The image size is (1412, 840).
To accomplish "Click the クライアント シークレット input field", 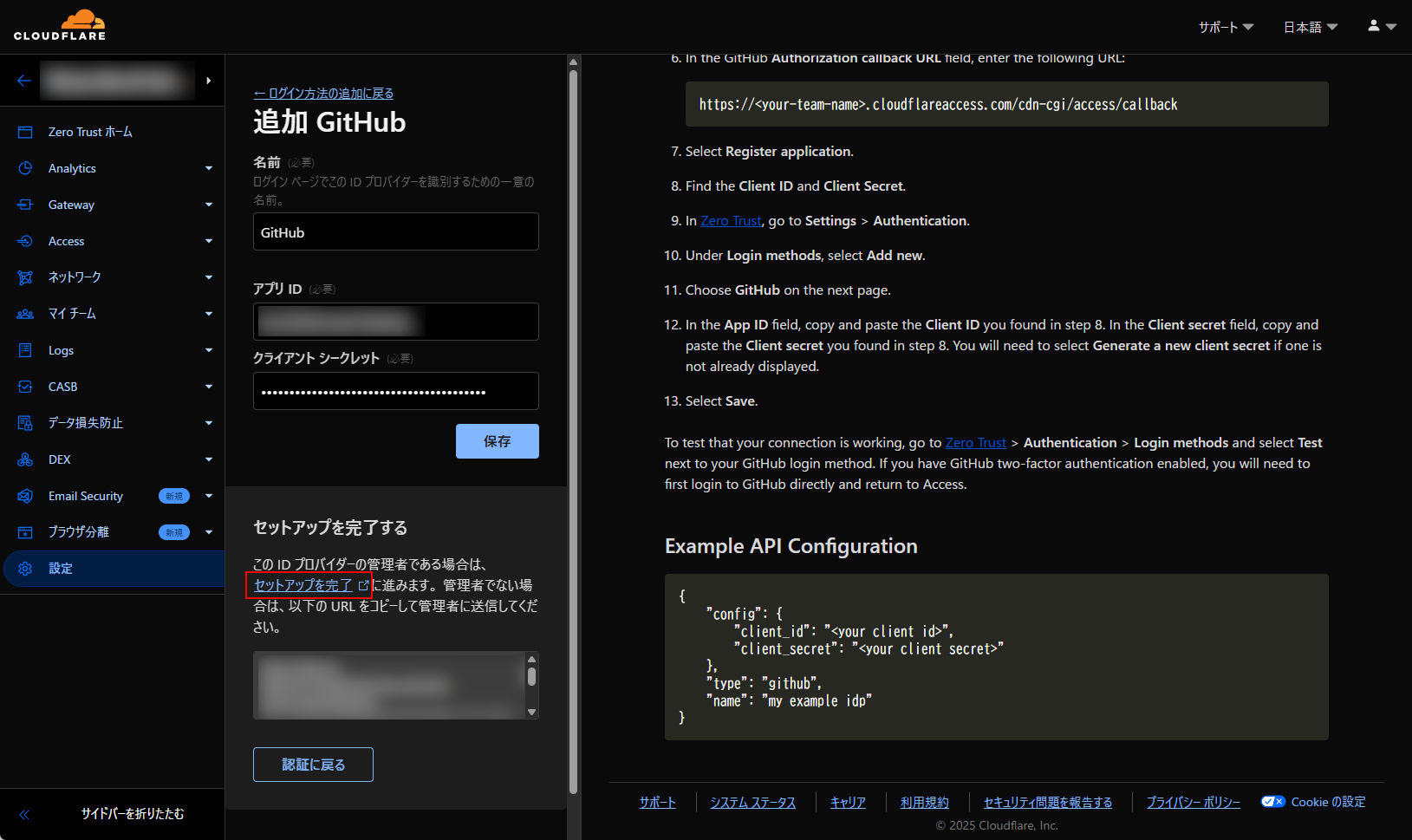I will (x=396, y=391).
